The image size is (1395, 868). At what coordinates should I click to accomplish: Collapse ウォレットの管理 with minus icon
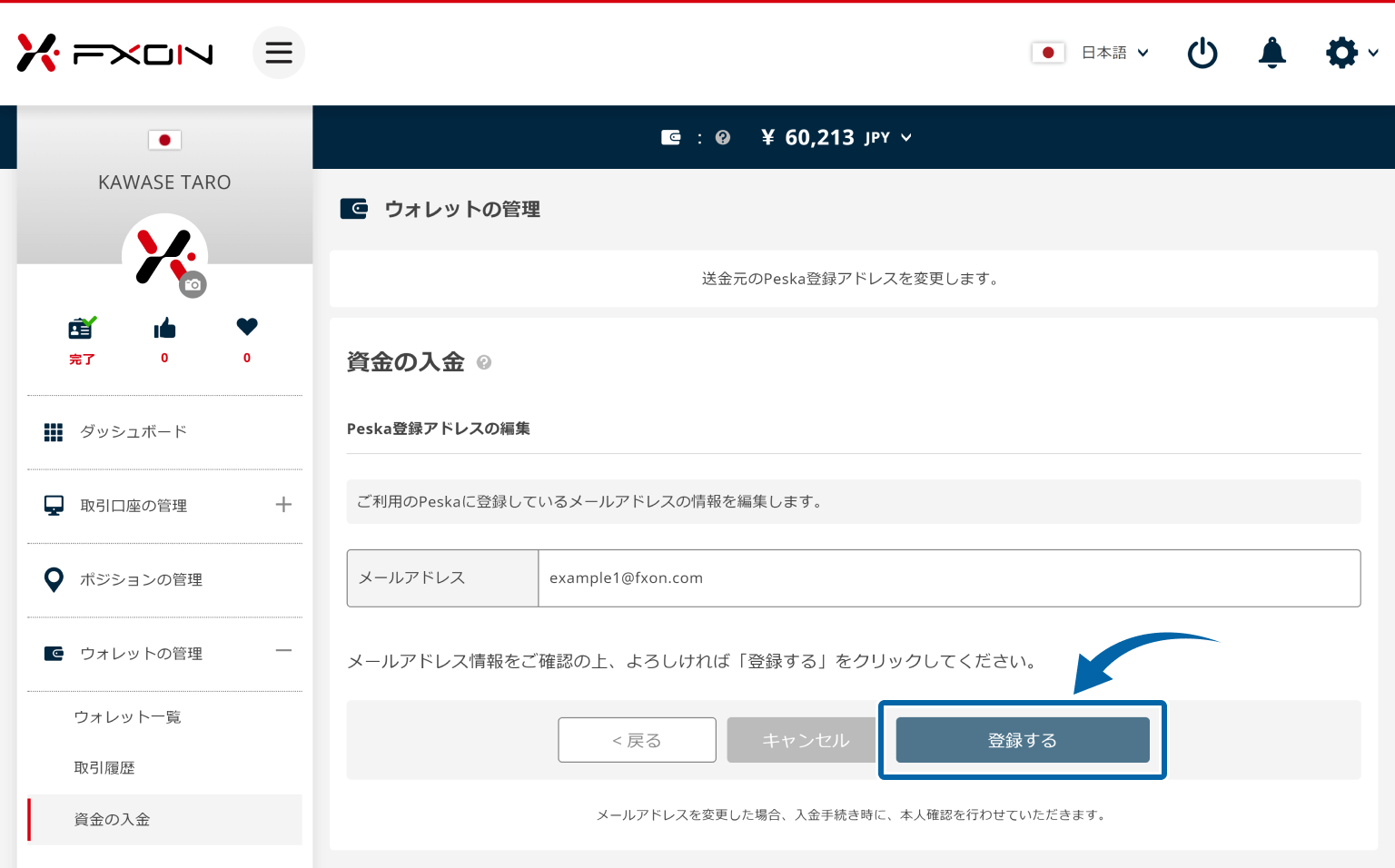click(x=283, y=651)
